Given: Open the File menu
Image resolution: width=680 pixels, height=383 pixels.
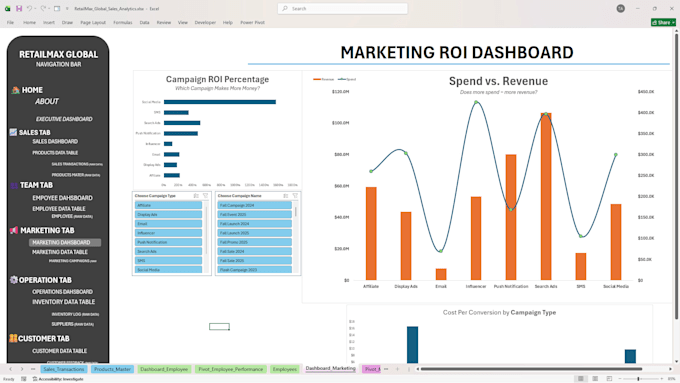Looking at the screenshot, I should 10,23.
